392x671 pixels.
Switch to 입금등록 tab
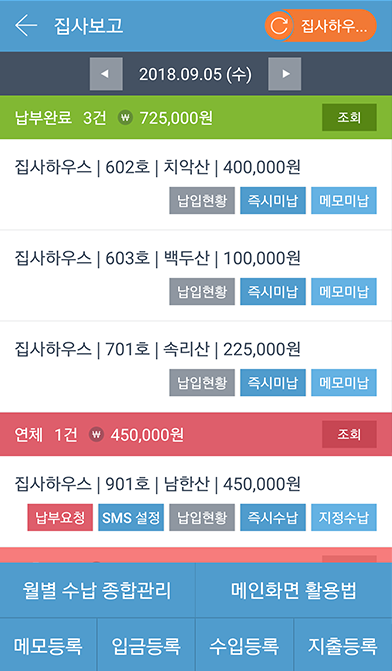point(146,645)
